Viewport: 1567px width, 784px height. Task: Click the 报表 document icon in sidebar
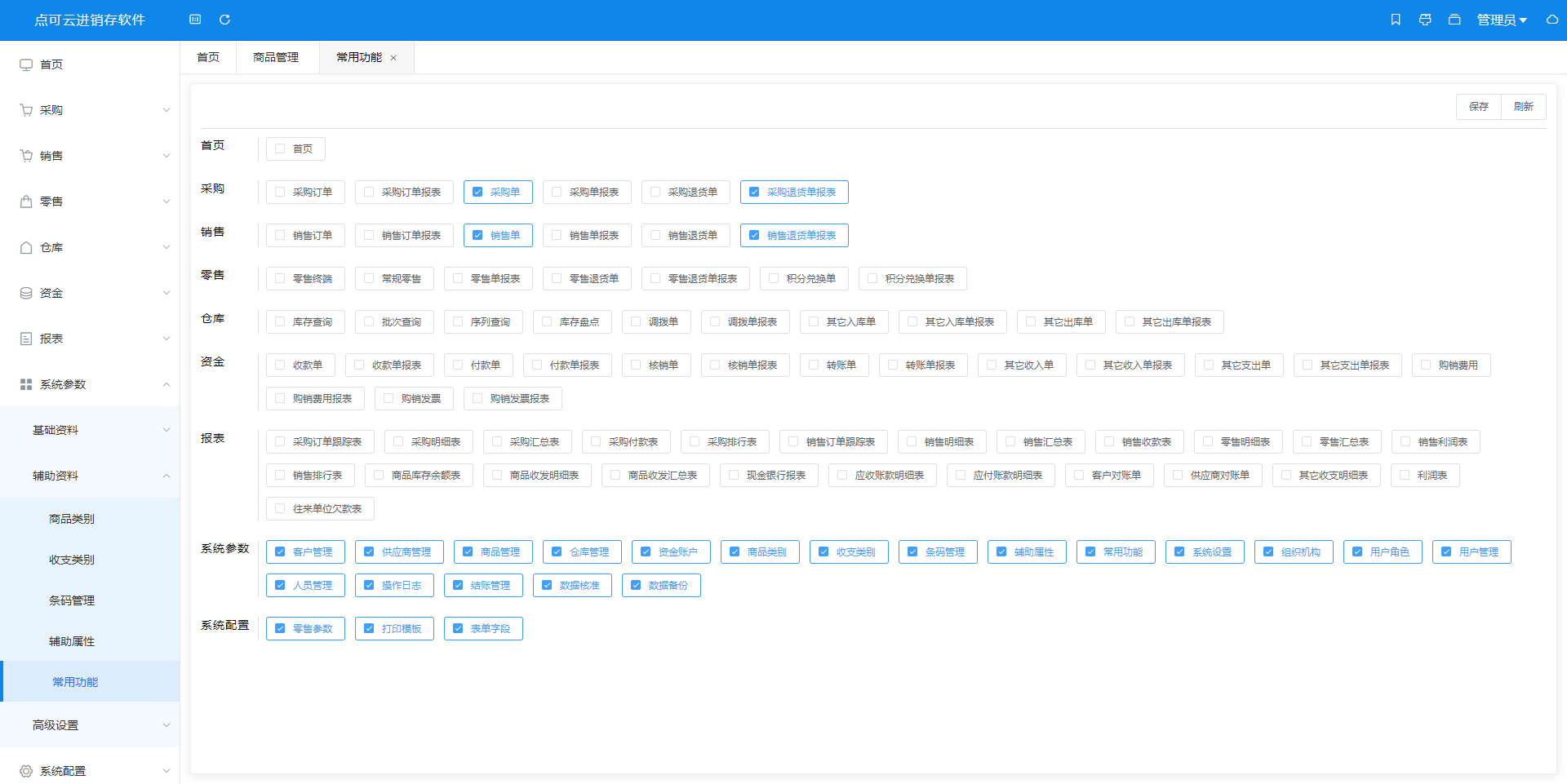pos(26,339)
